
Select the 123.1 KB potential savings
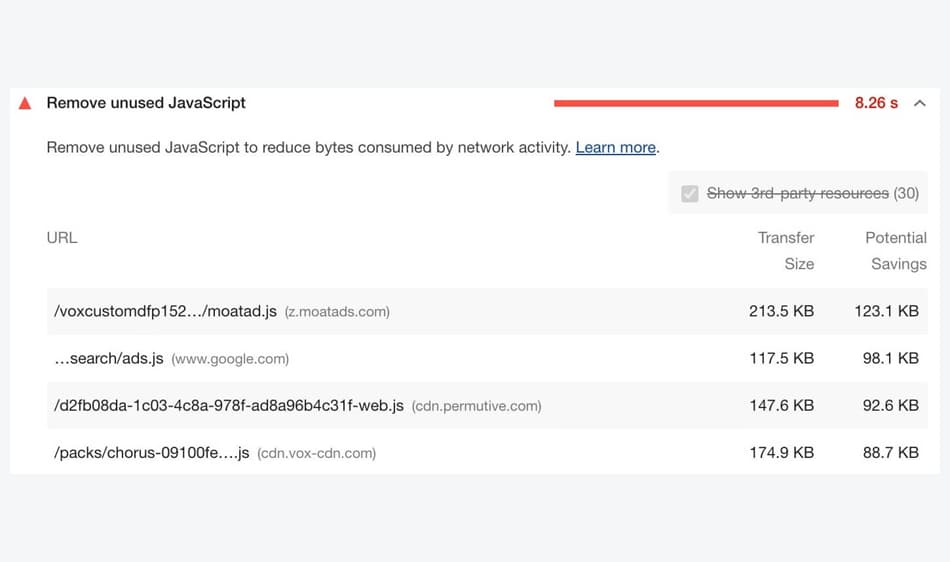(886, 311)
